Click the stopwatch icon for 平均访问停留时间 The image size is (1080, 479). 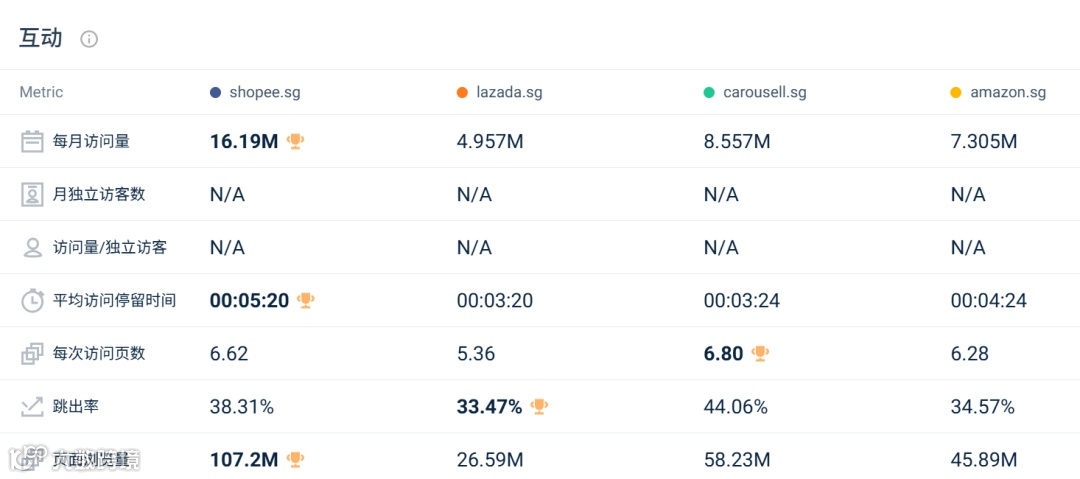(x=32, y=300)
